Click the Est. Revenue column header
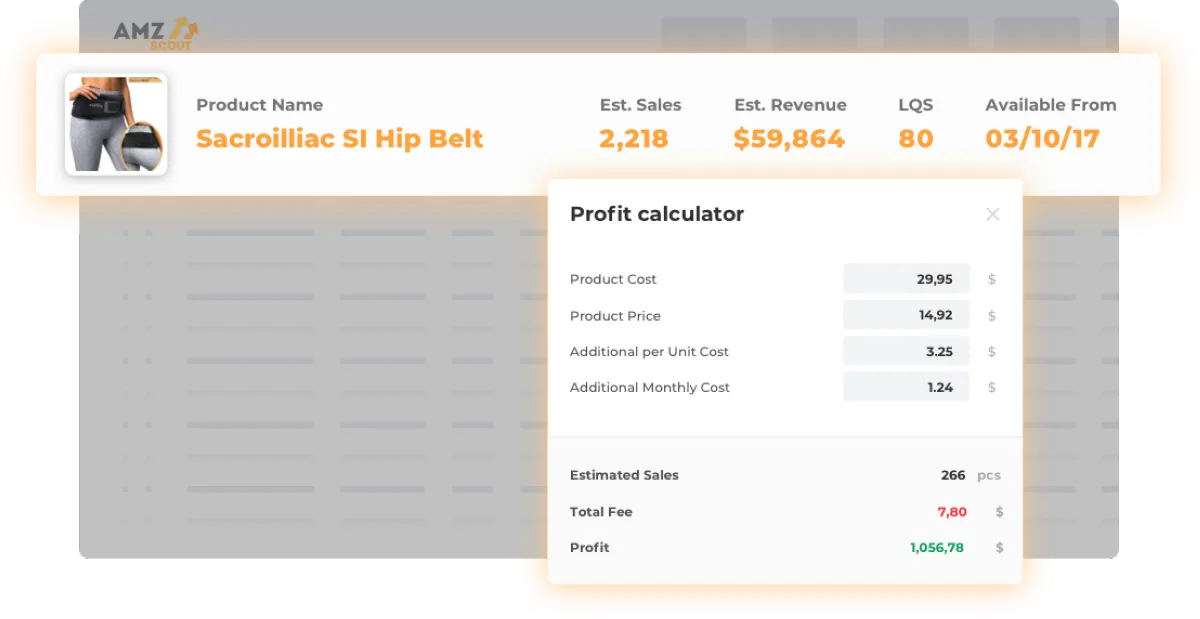1200x619 pixels. coord(790,105)
